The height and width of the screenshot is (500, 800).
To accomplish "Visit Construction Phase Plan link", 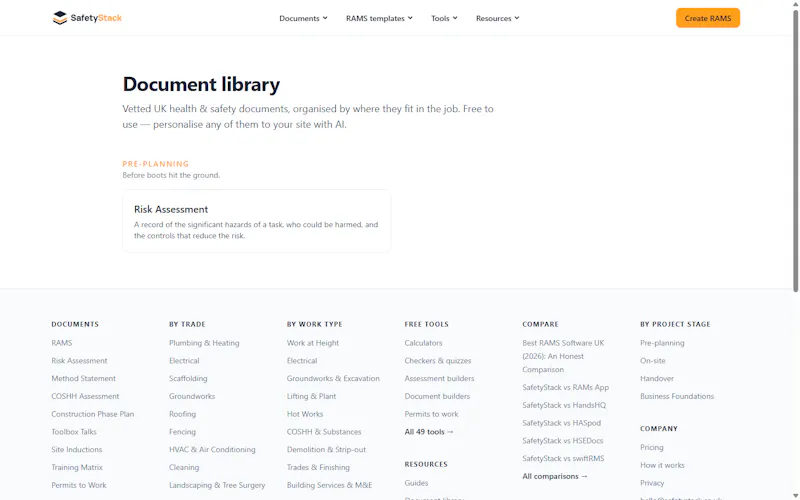I will [x=92, y=414].
